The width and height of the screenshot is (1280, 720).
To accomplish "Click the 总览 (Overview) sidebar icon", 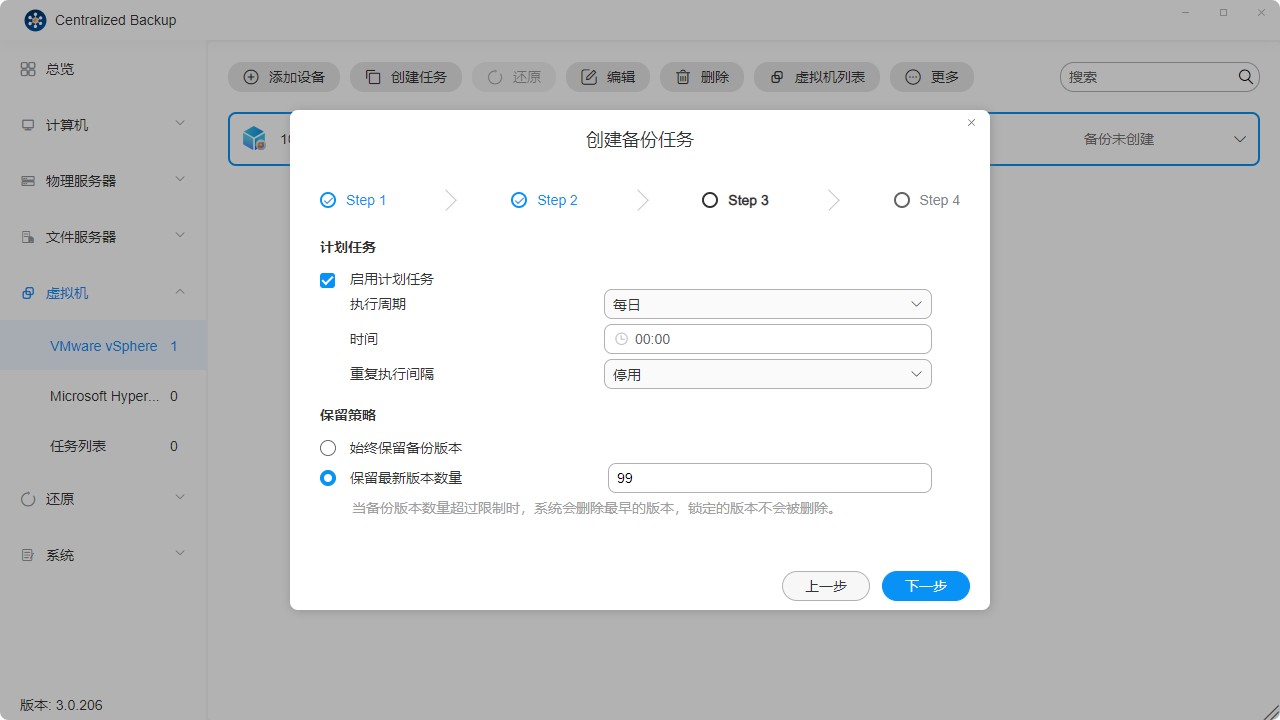I will 28,68.
